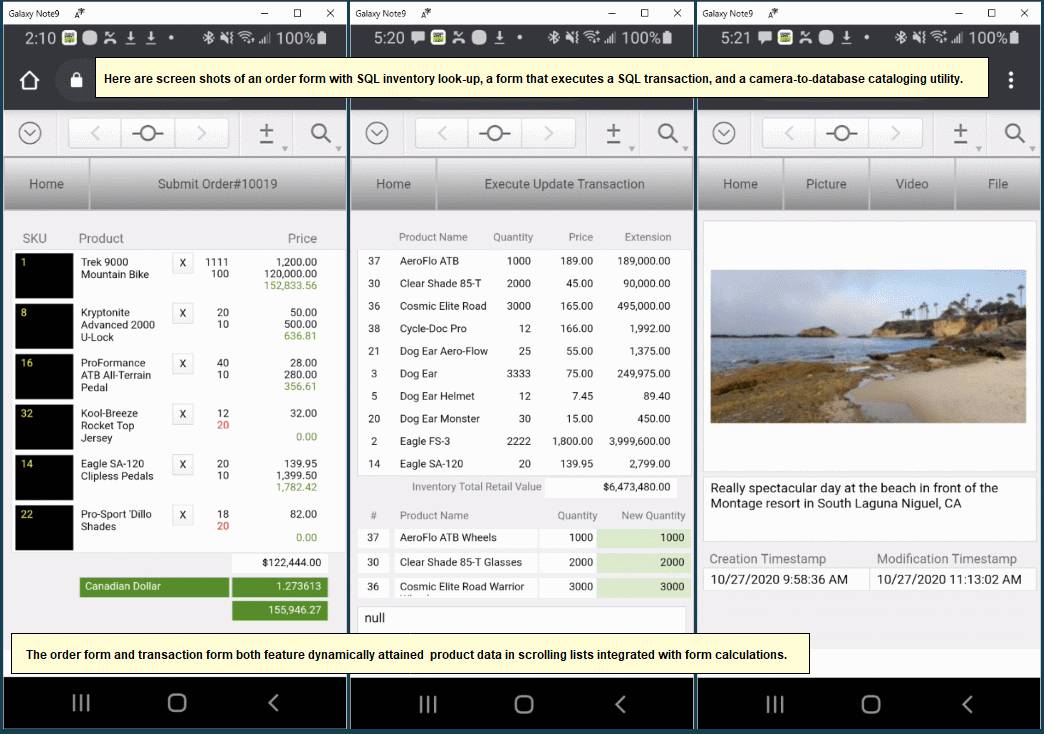Tap the beach photo thumbnail
Screen dimensions: 1044x734
coord(867,346)
